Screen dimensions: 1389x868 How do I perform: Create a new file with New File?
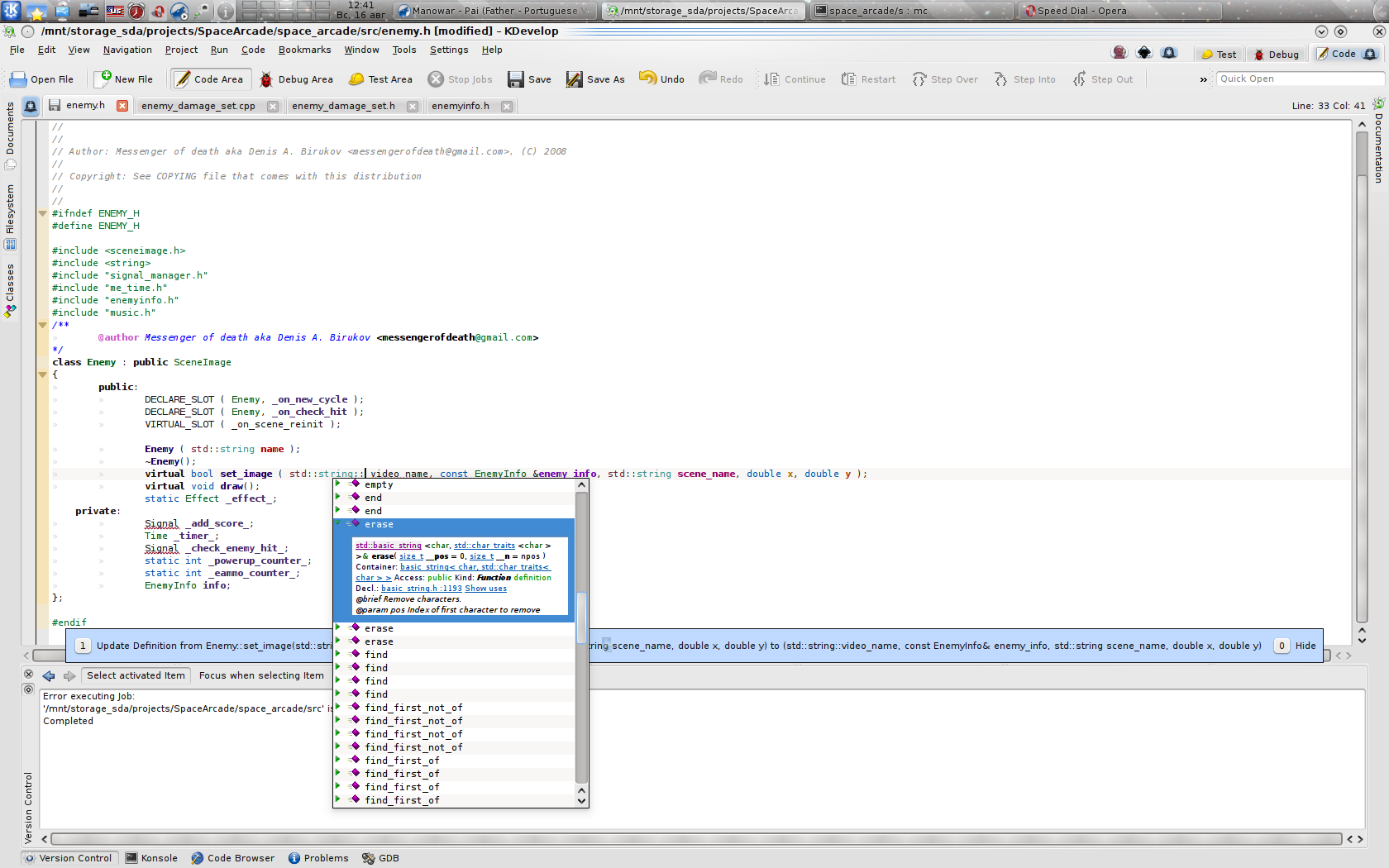pyautogui.click(x=124, y=79)
